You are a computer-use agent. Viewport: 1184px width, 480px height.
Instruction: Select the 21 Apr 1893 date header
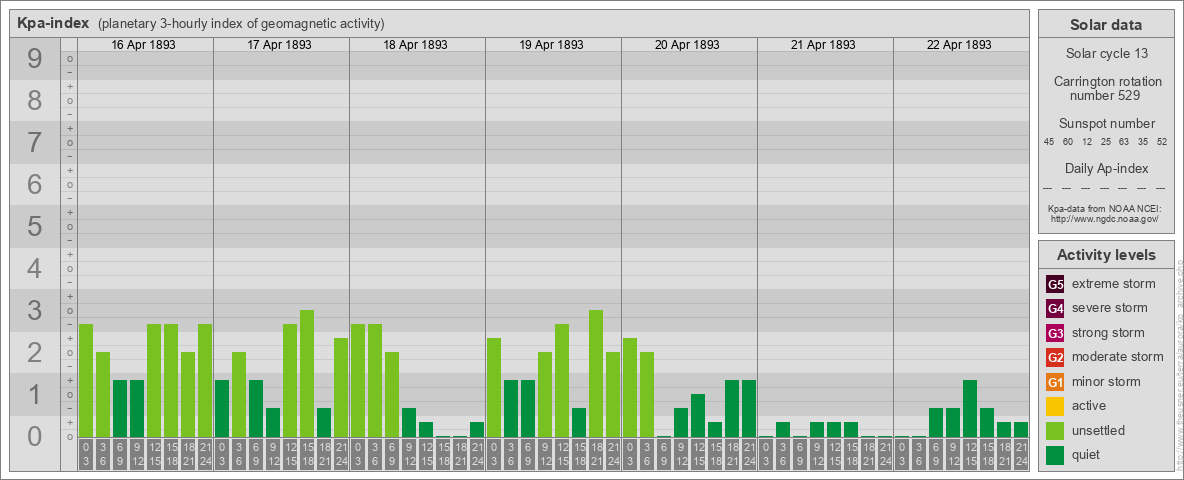coord(823,45)
